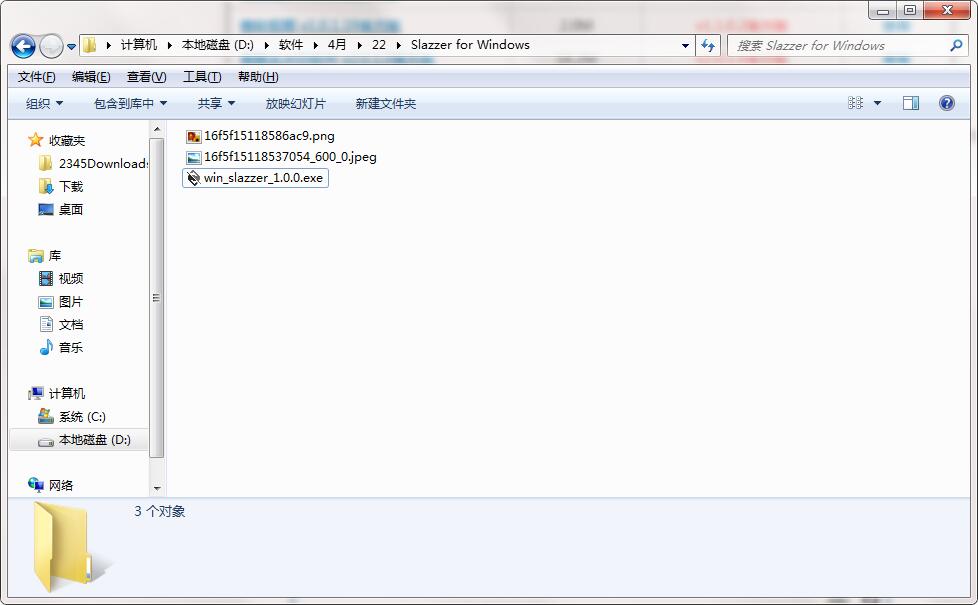Click the Back navigation arrow button
Screen dimensions: 978x605
23,46
